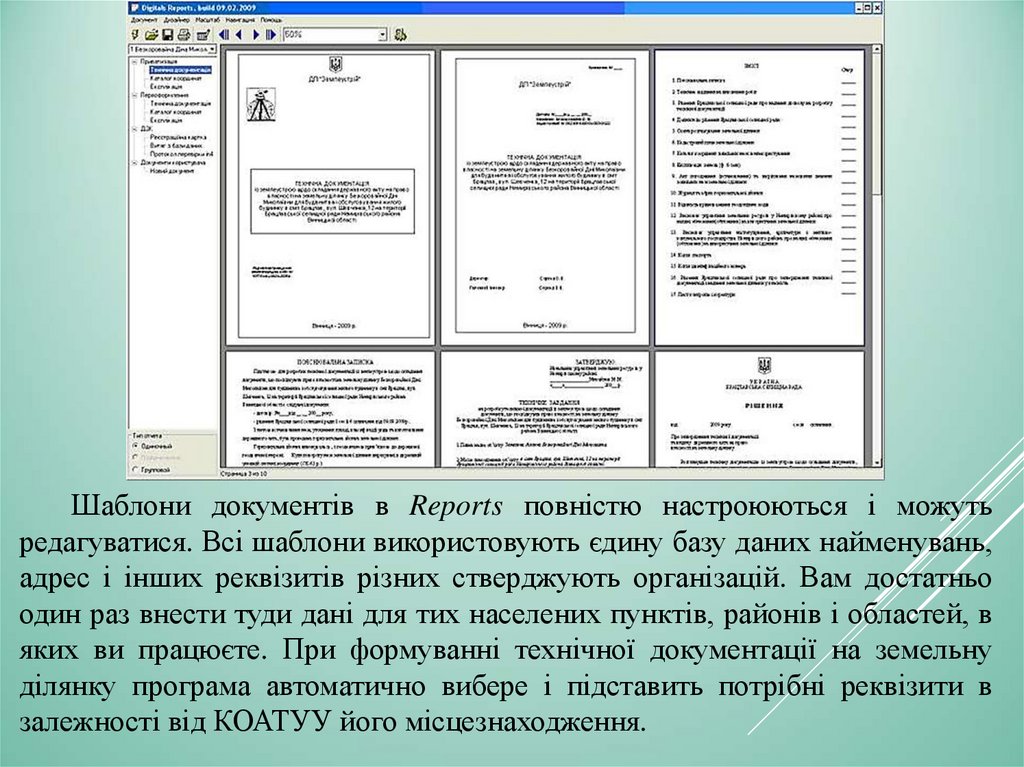
Task: Click the printer icon in toolbar
Action: (184, 34)
